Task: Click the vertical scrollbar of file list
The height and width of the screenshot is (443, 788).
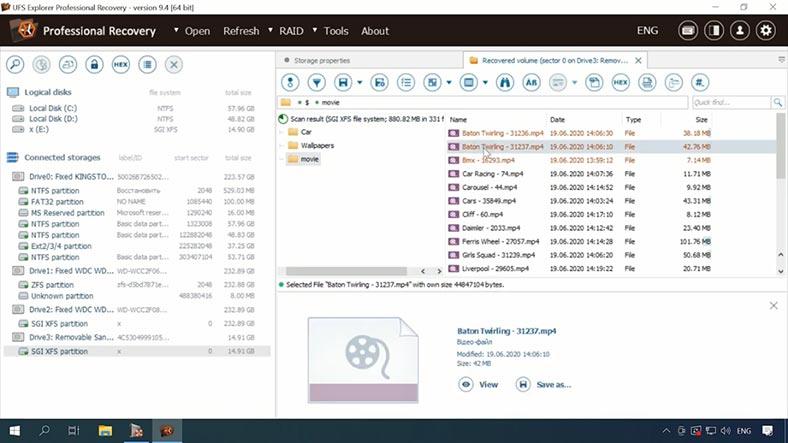Action: (x=780, y=146)
